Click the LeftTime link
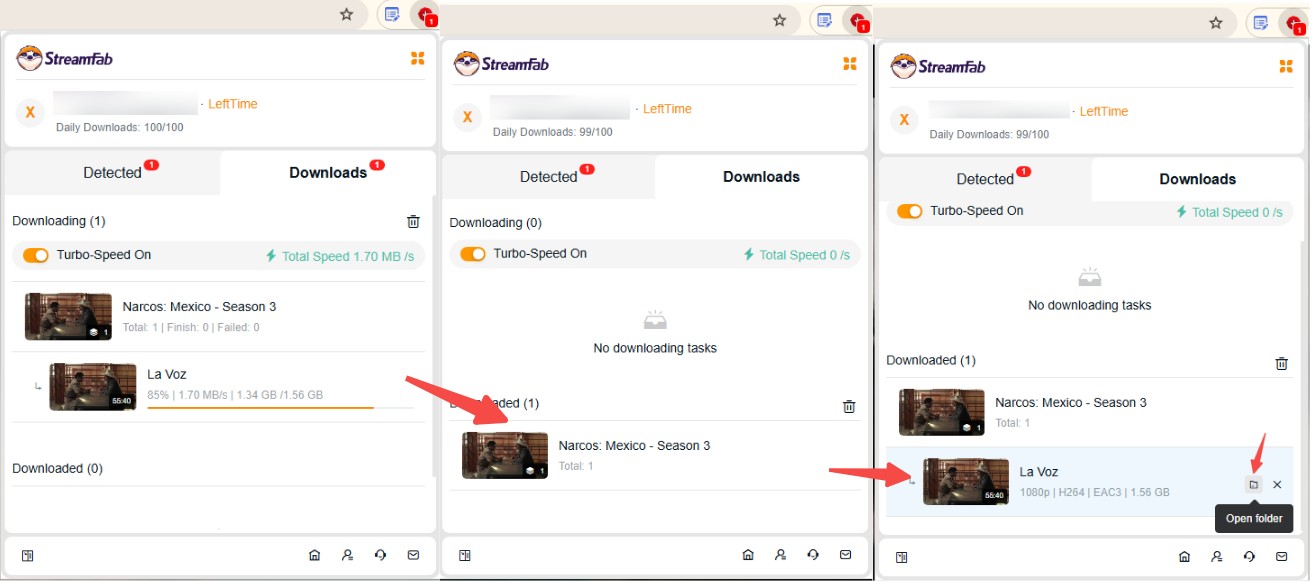 coord(235,103)
